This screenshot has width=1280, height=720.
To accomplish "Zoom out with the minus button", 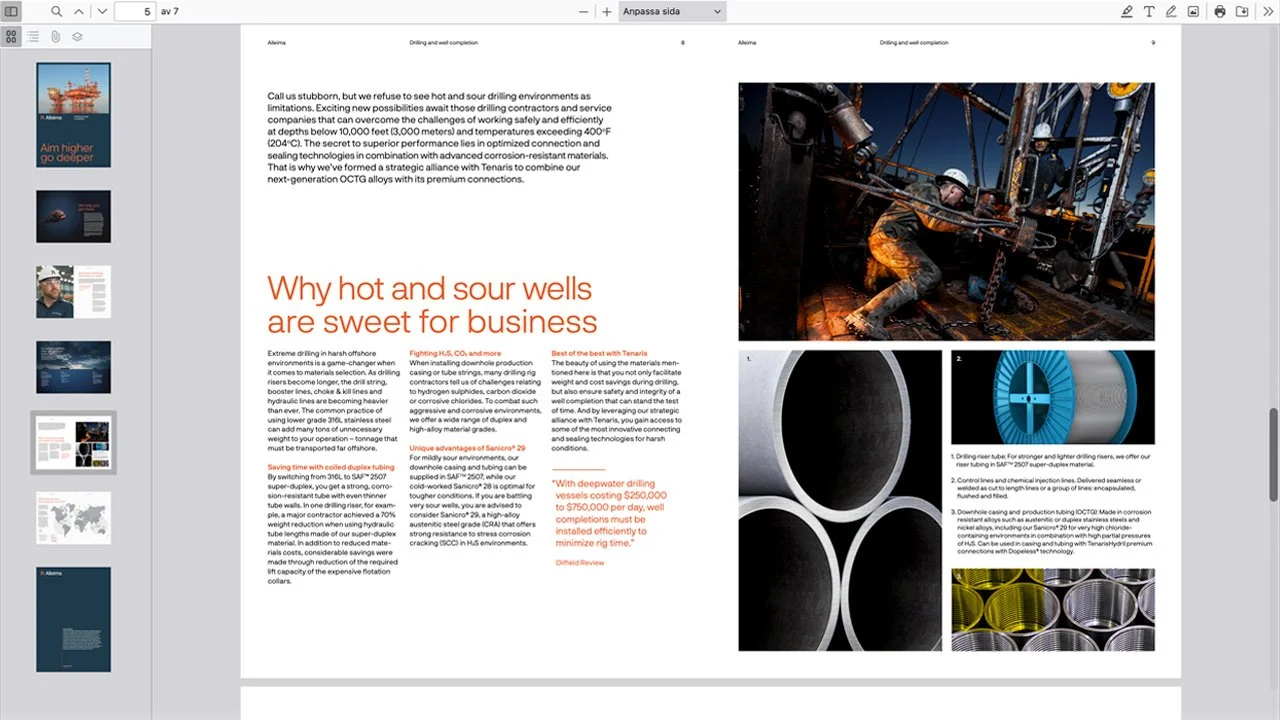I will coord(584,11).
